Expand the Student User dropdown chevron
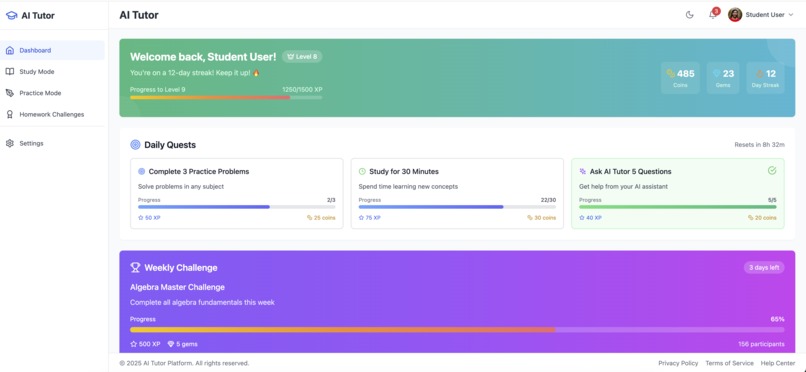Screen dimensions: 806x372 click(x=791, y=15)
